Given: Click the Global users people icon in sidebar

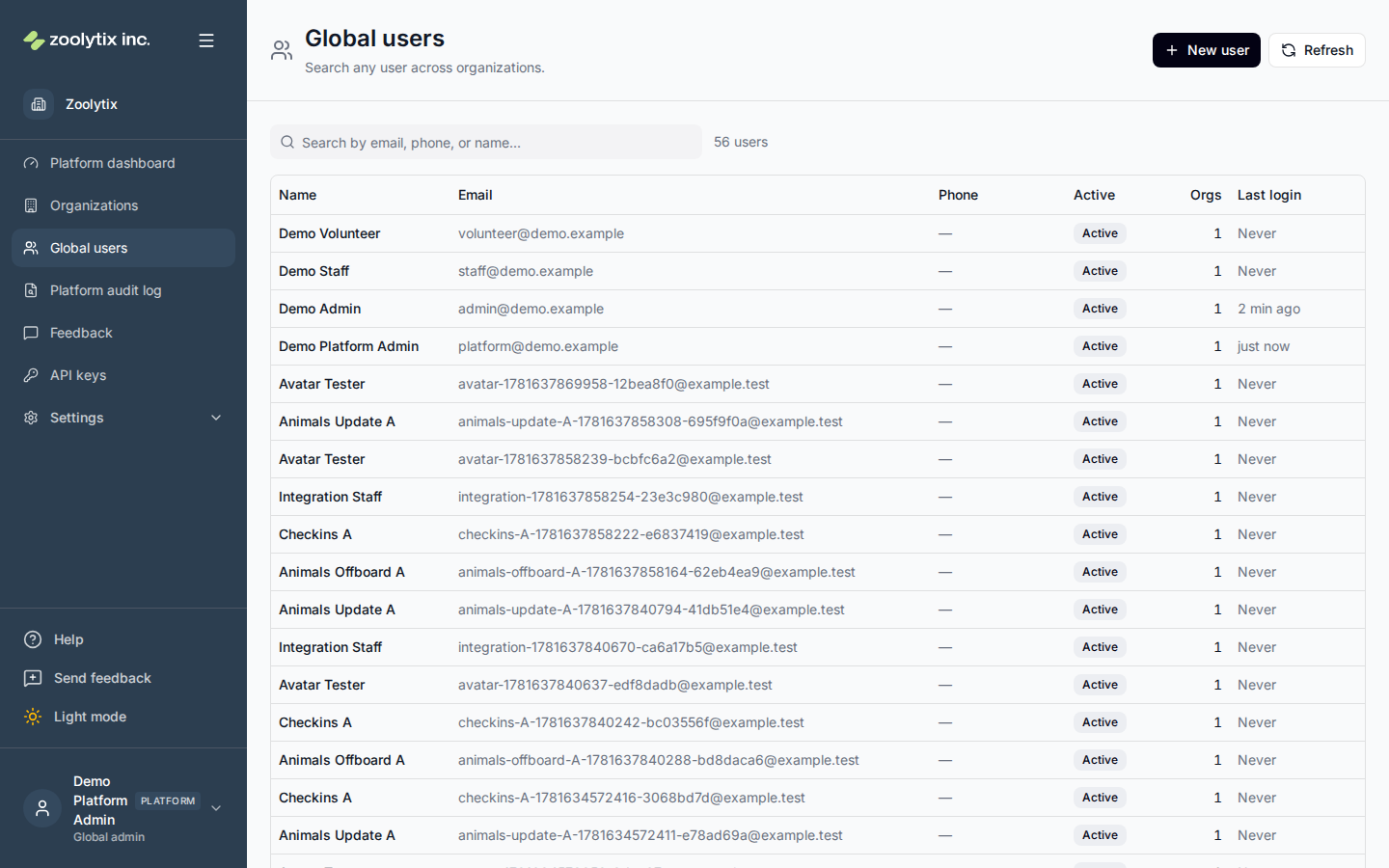Looking at the screenshot, I should [x=31, y=248].
